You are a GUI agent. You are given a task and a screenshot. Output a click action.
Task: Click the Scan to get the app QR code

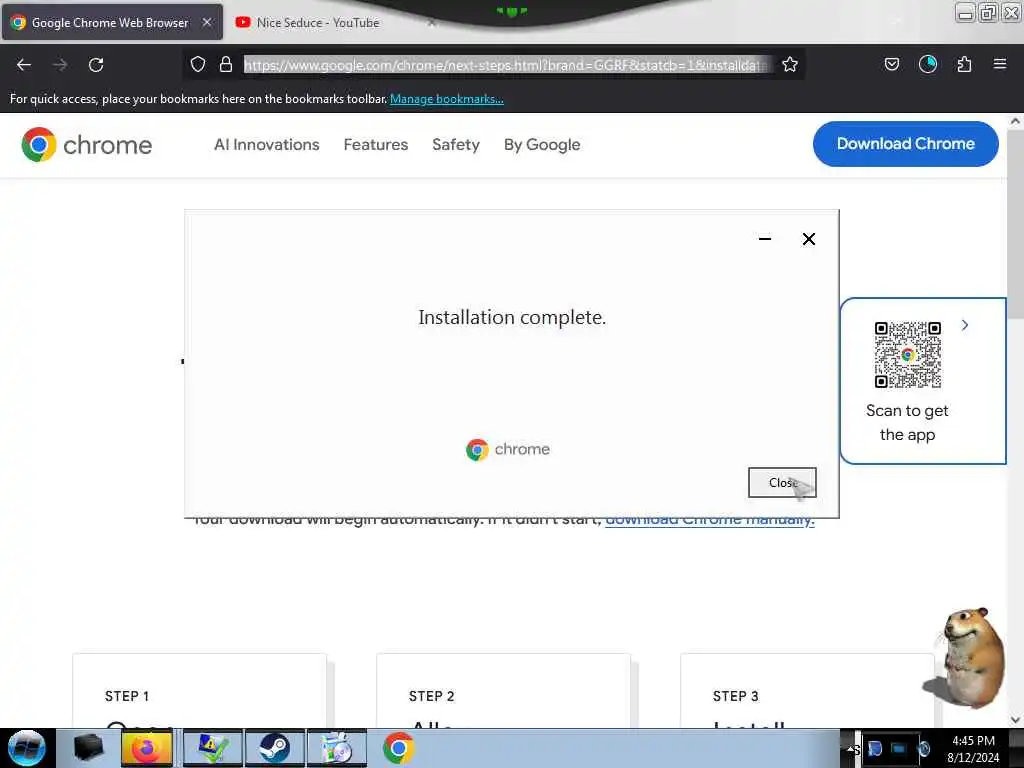(908, 355)
